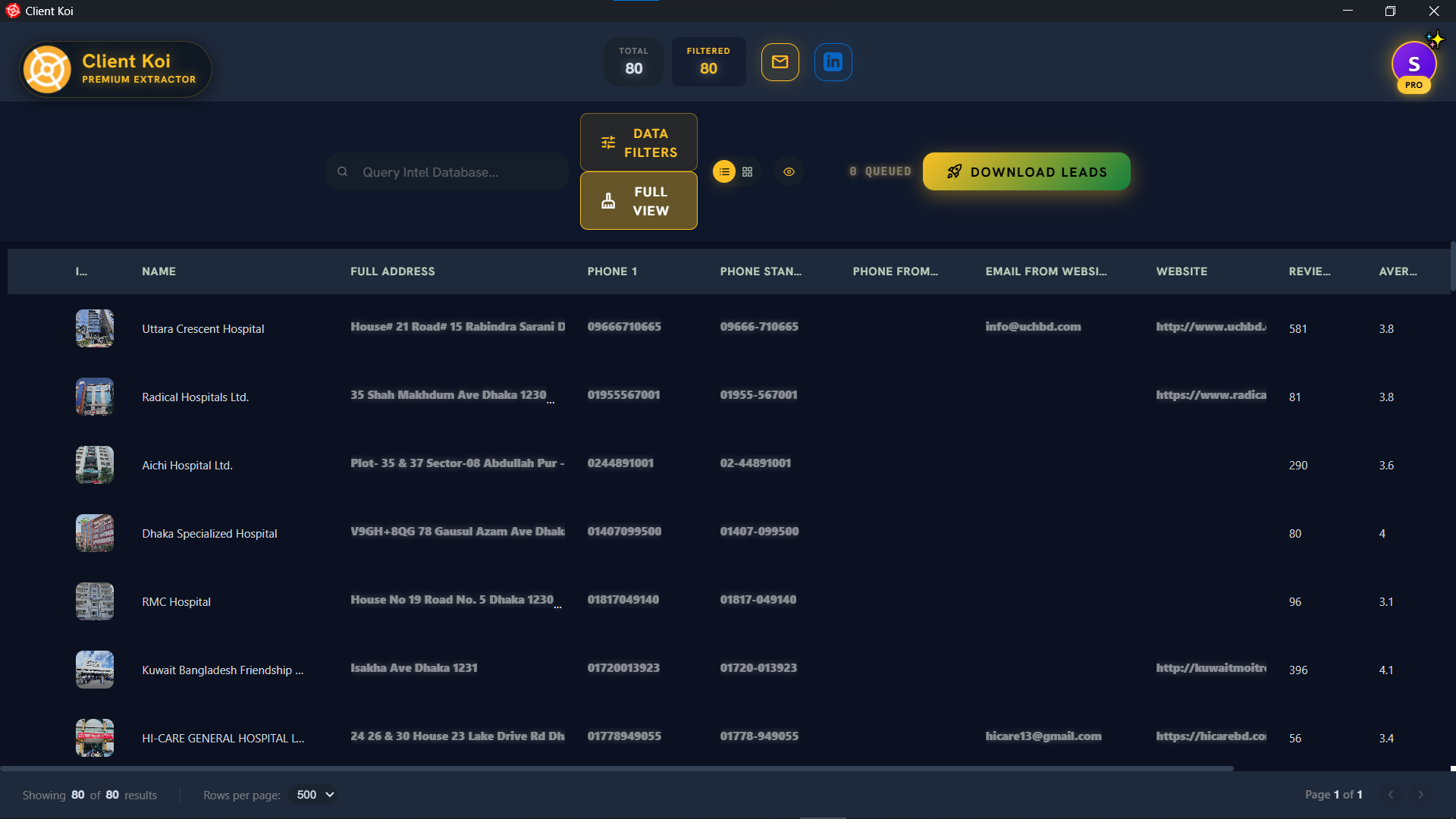Open Uttara Crescent Hospital thumbnail
Screen dimensions: 1456x819
(95, 328)
